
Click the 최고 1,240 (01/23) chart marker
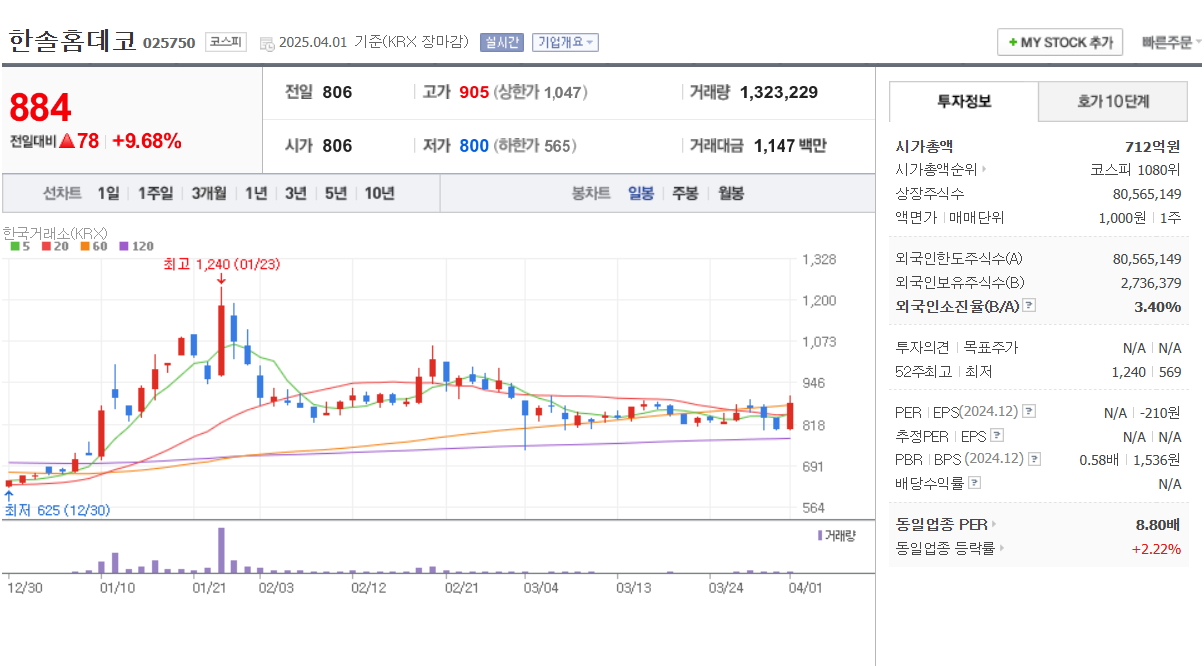coord(223,265)
